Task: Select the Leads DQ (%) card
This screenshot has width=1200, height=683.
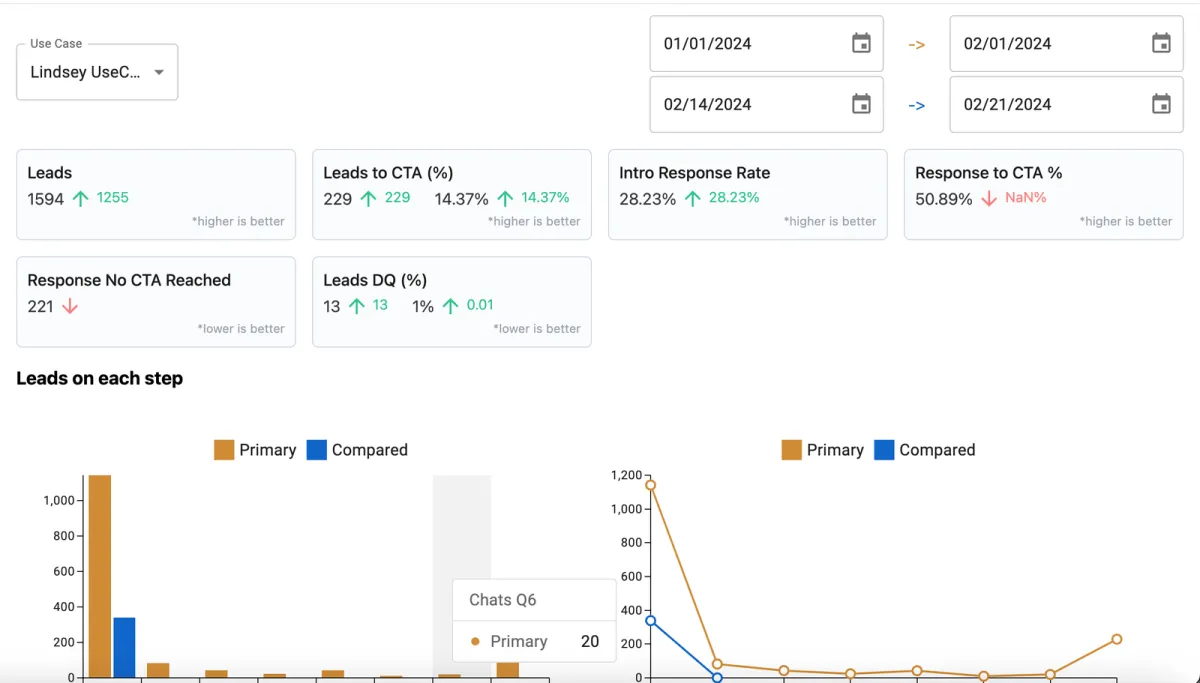Action: 452,302
